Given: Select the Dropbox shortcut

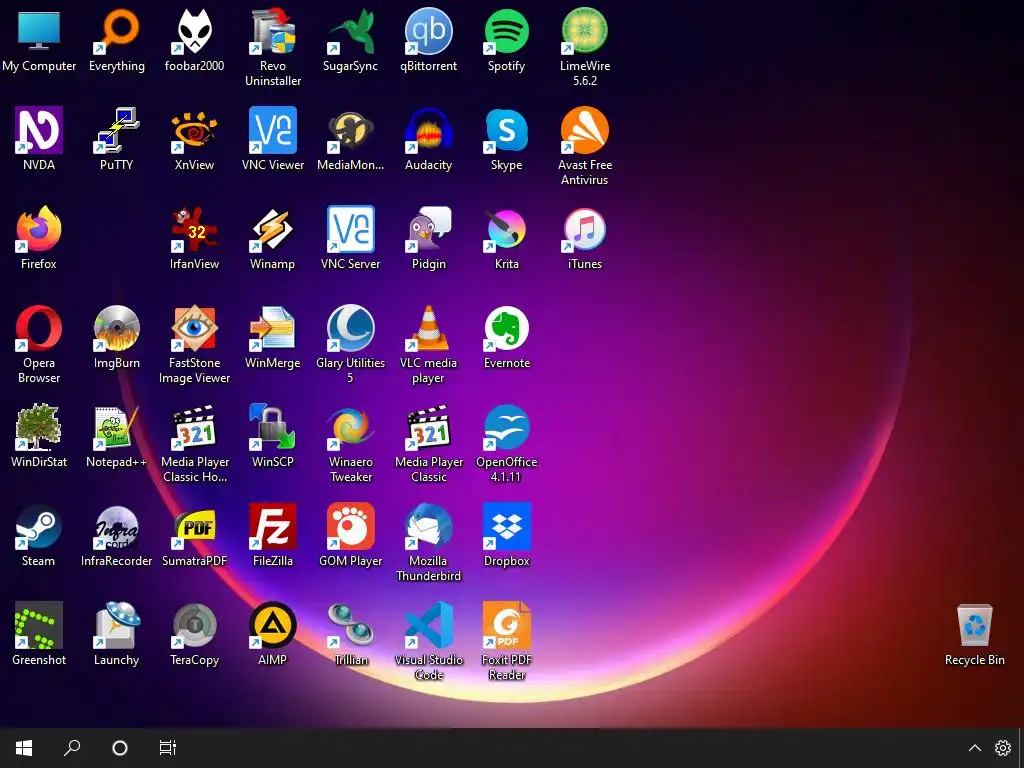Looking at the screenshot, I should pos(506,527).
